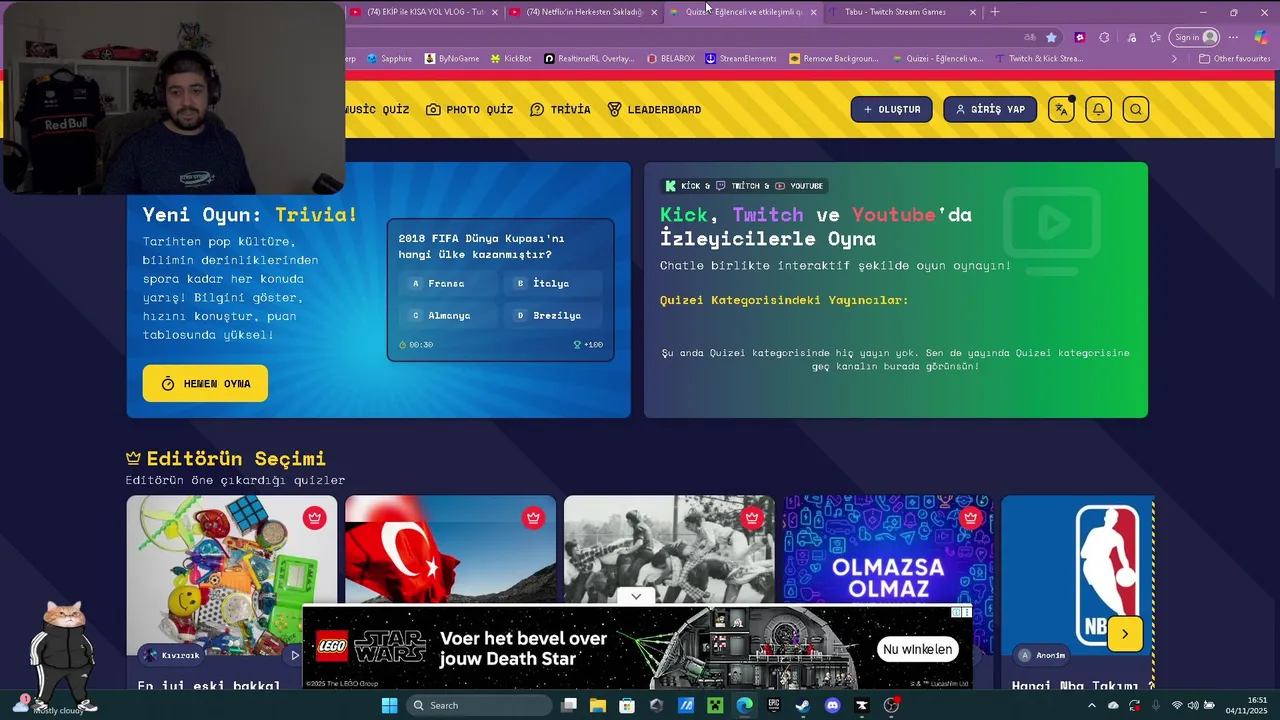Image resolution: width=1280 pixels, height=720 pixels.
Task: Click the Kıvırcık author label
Action: tap(172, 655)
